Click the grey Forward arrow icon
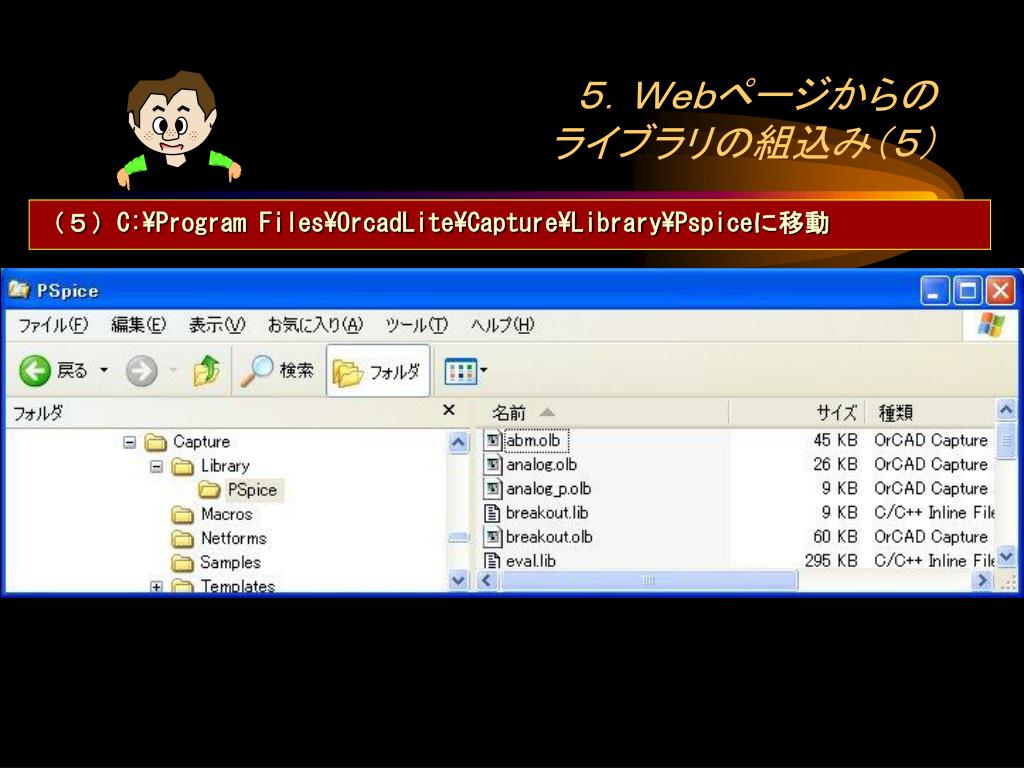The width and height of the screenshot is (1024, 768). (142, 371)
